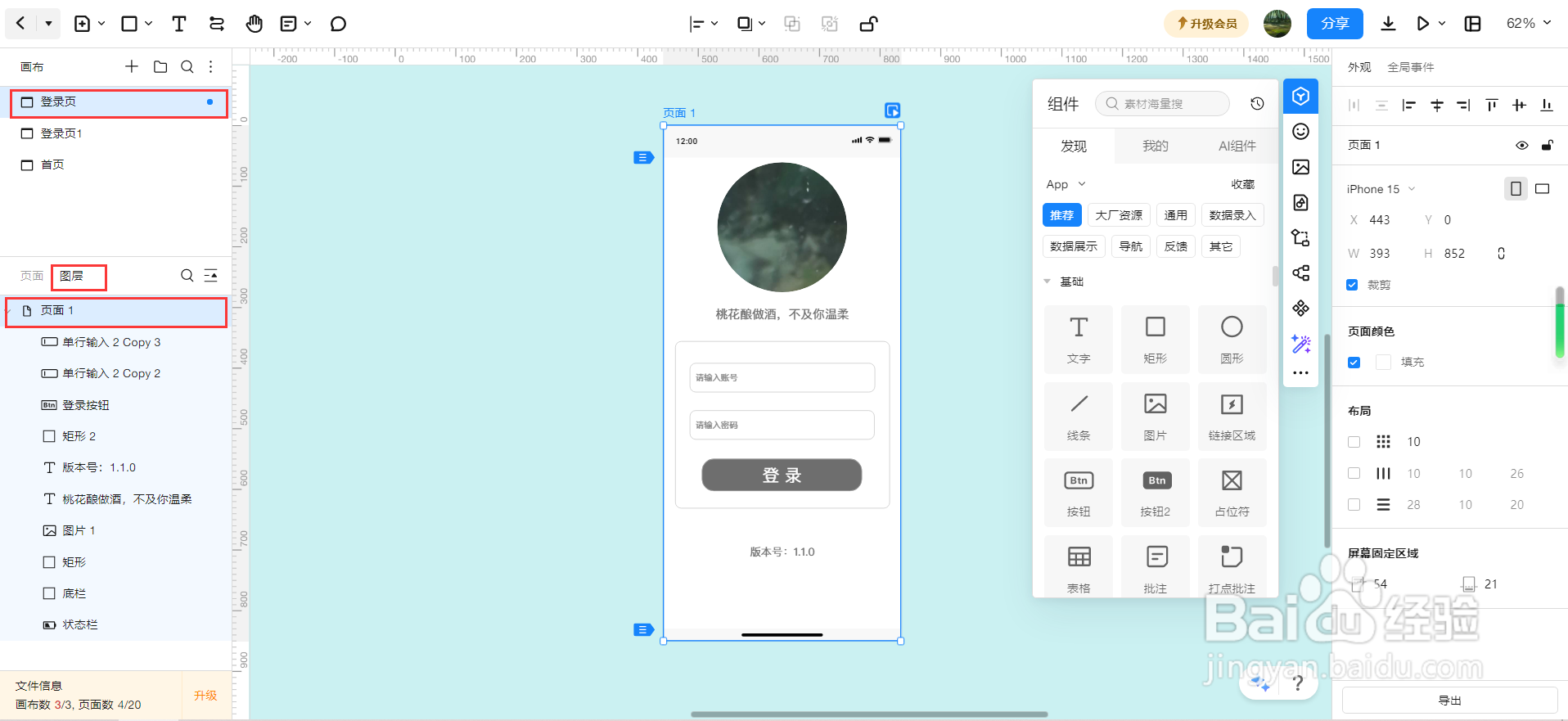
Task: Open the zoom 62% dropdown
Action: 1529,24
